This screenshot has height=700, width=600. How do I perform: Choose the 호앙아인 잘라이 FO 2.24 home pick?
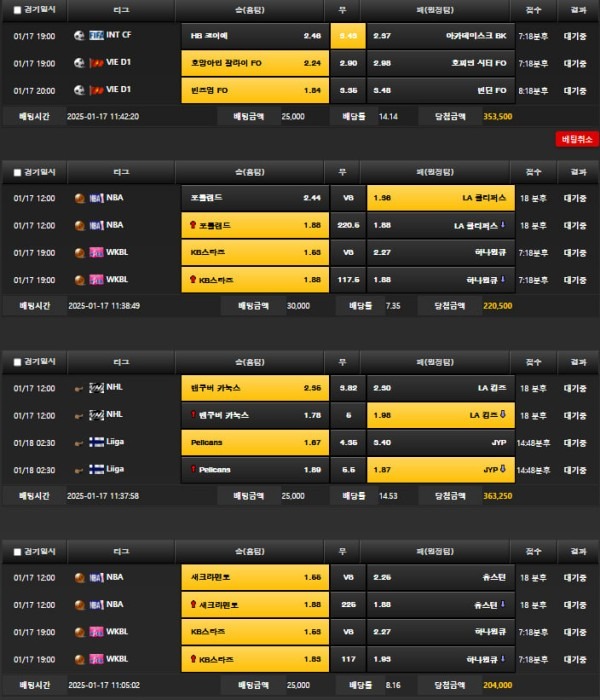(254, 62)
